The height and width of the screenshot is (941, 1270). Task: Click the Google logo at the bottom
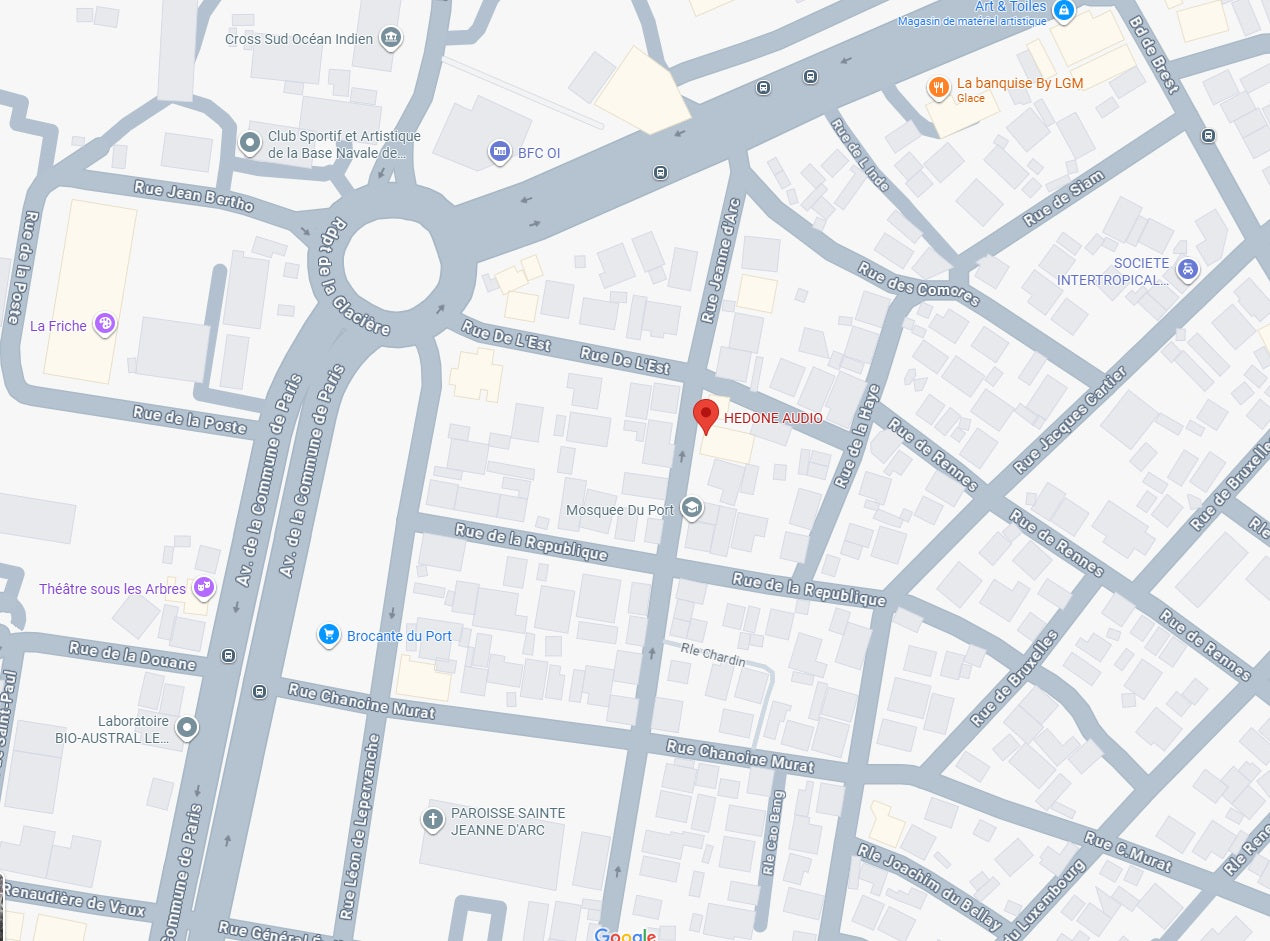click(x=625, y=934)
